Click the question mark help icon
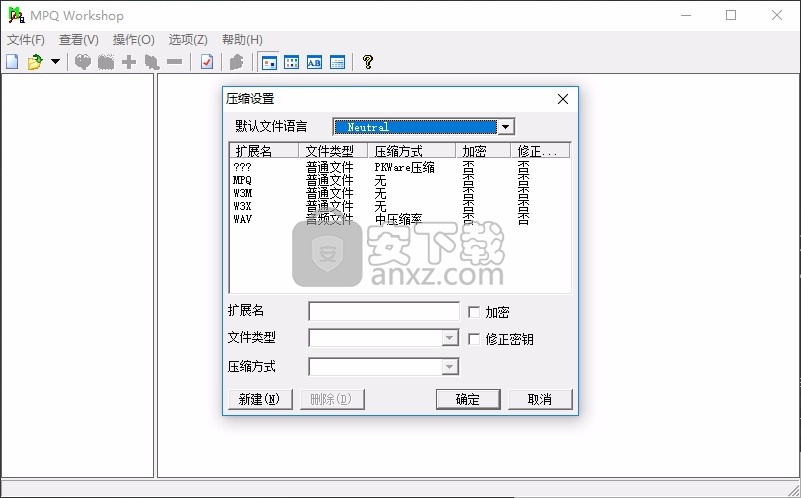Viewport: 801px width, 498px height. click(x=367, y=62)
